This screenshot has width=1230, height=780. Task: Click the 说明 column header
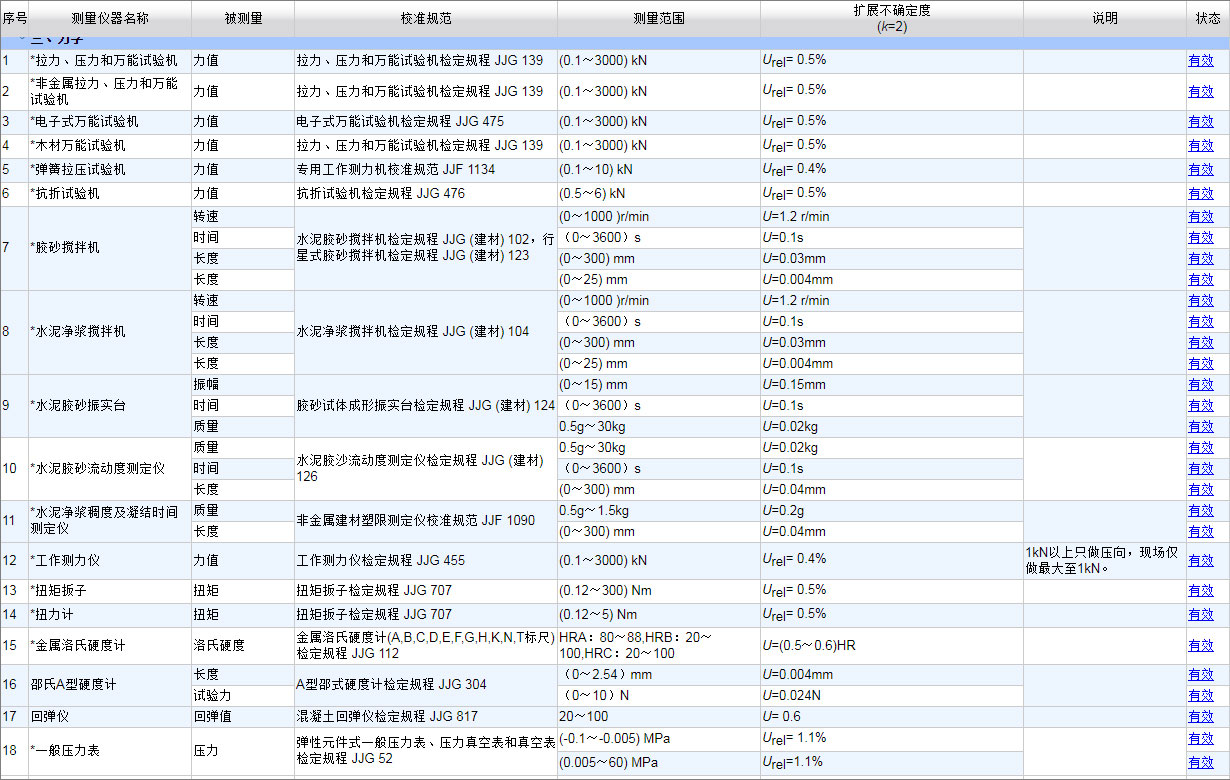tap(1104, 19)
